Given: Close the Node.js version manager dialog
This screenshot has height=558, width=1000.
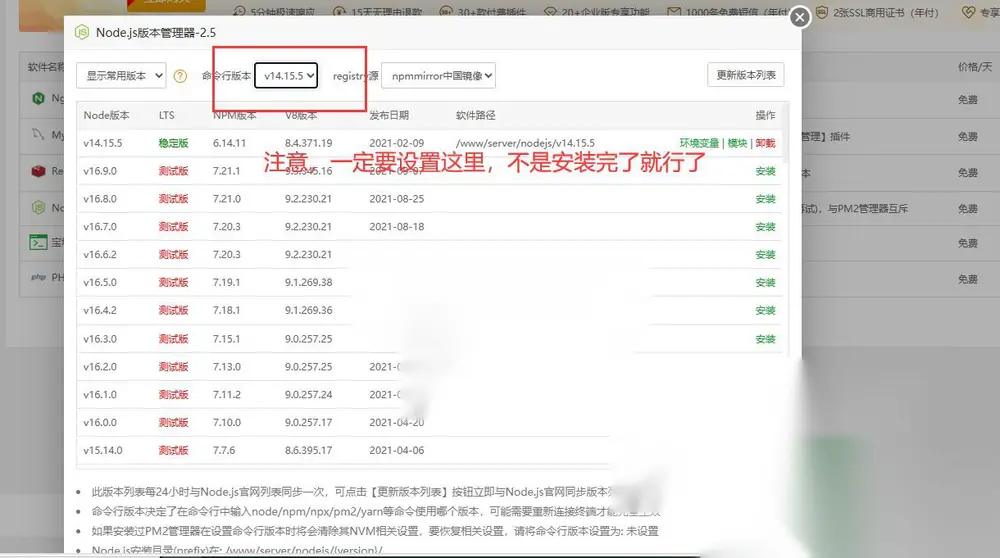Looking at the screenshot, I should pyautogui.click(x=800, y=17).
